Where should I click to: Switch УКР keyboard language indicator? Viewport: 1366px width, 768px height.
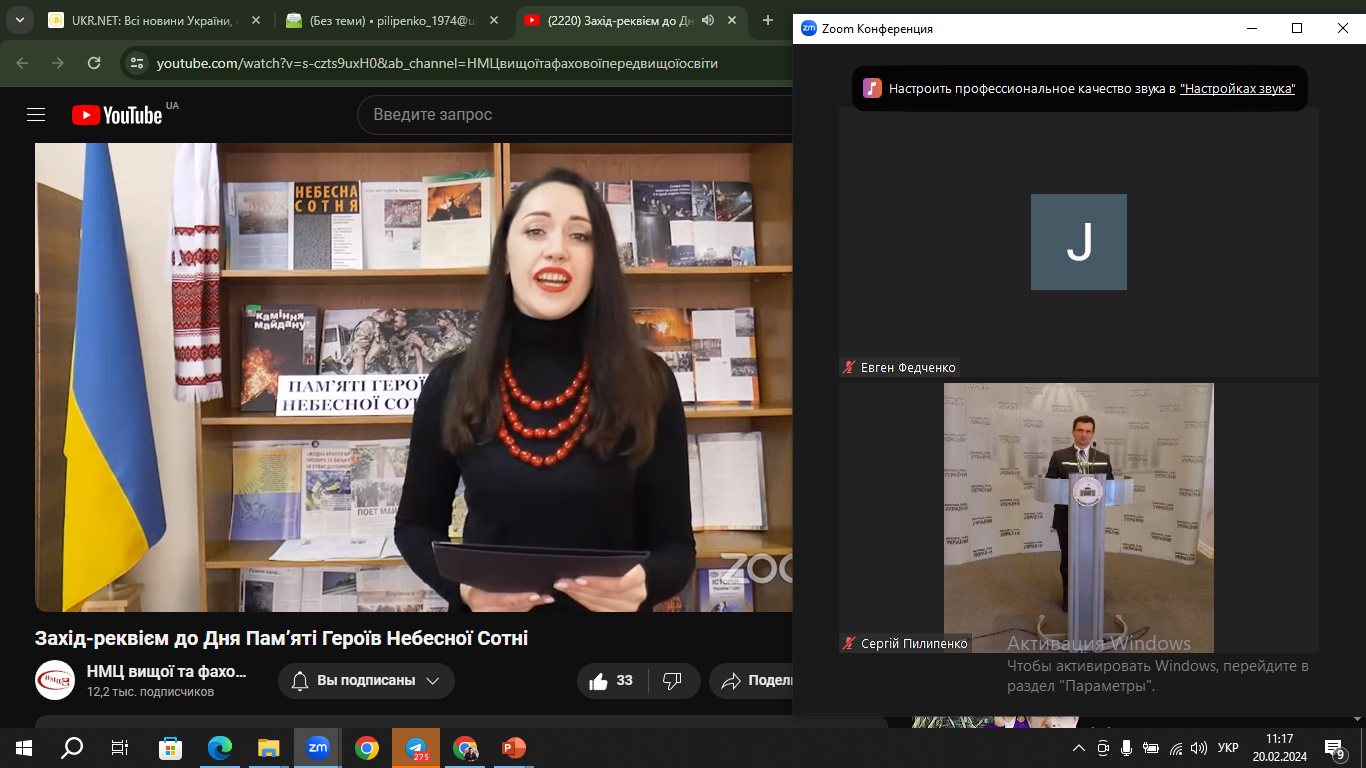pyautogui.click(x=1228, y=748)
